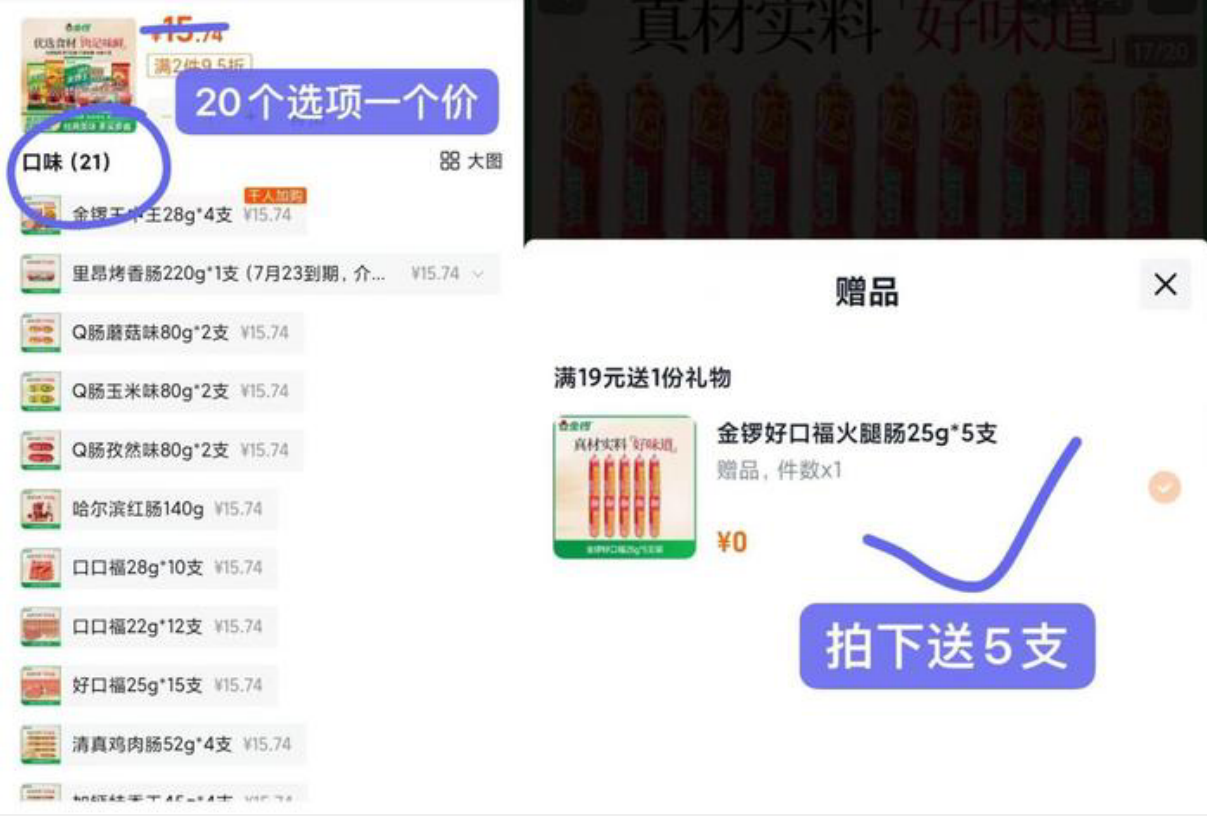This screenshot has width=1207, height=816.
Task: Open thumbnail of Q肠蘑菇味 option
Action: [x=41, y=333]
